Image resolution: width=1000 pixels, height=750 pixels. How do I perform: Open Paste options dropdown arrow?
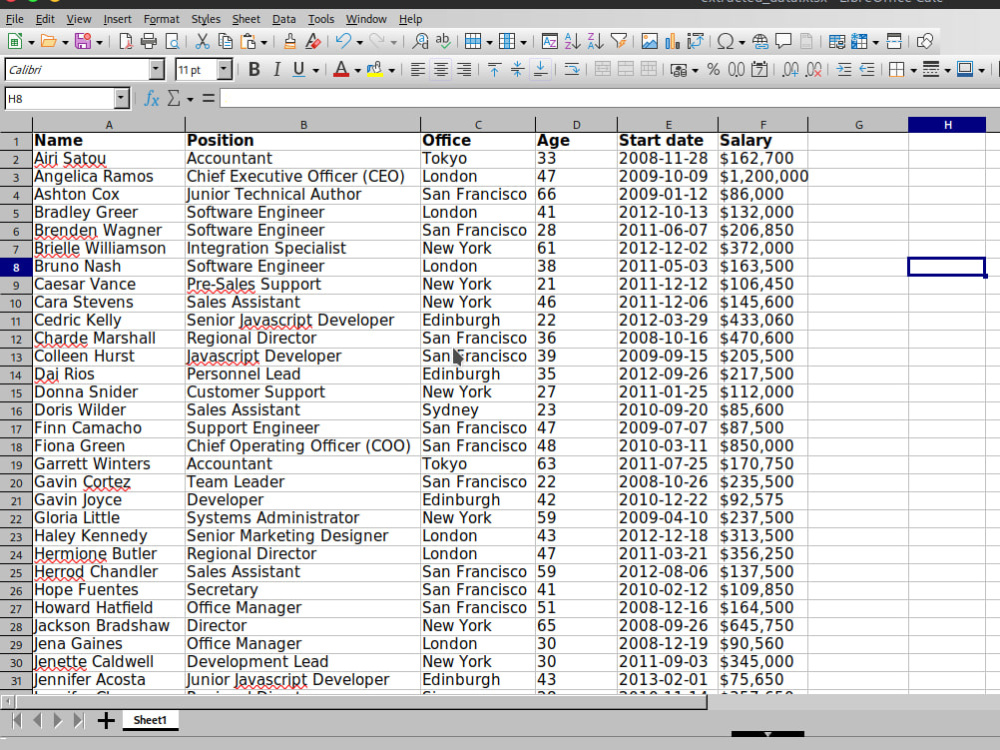(263, 43)
